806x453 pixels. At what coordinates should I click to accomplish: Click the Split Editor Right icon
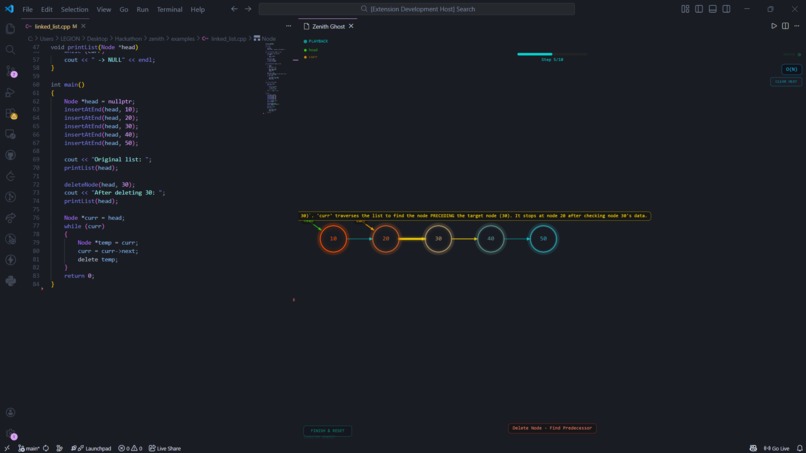pyautogui.click(x=785, y=26)
